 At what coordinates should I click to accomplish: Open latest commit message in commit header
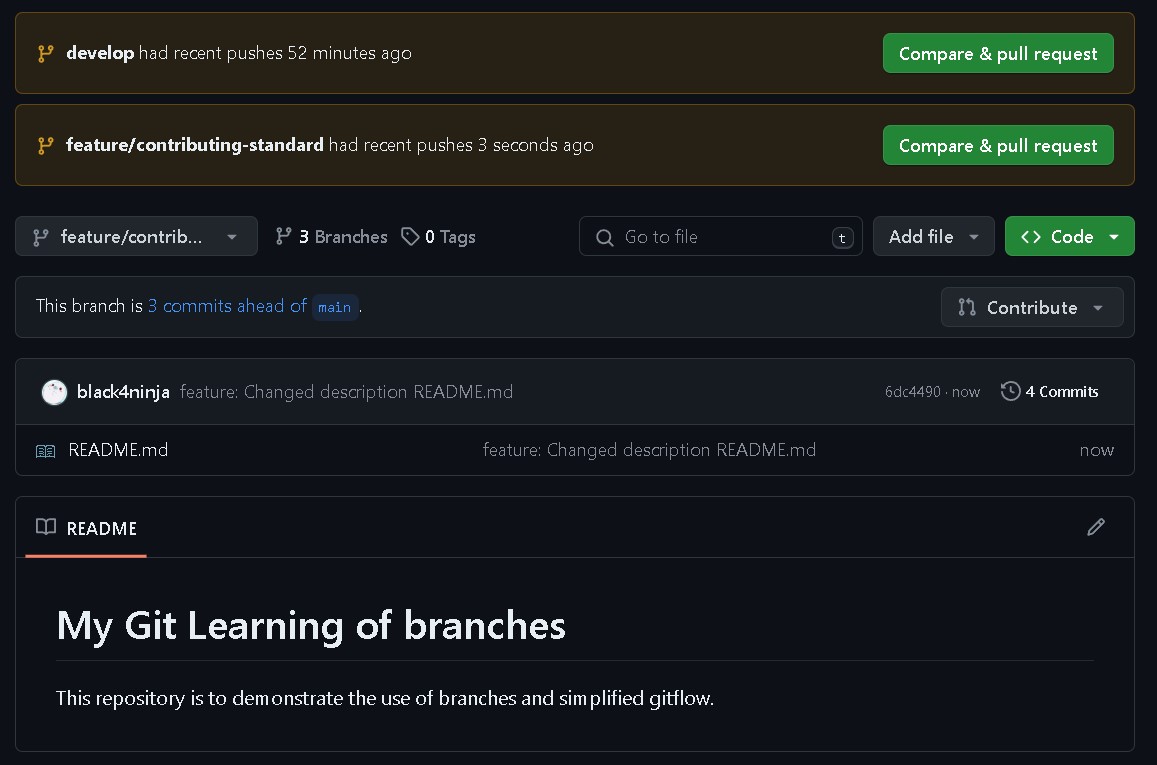(x=346, y=392)
